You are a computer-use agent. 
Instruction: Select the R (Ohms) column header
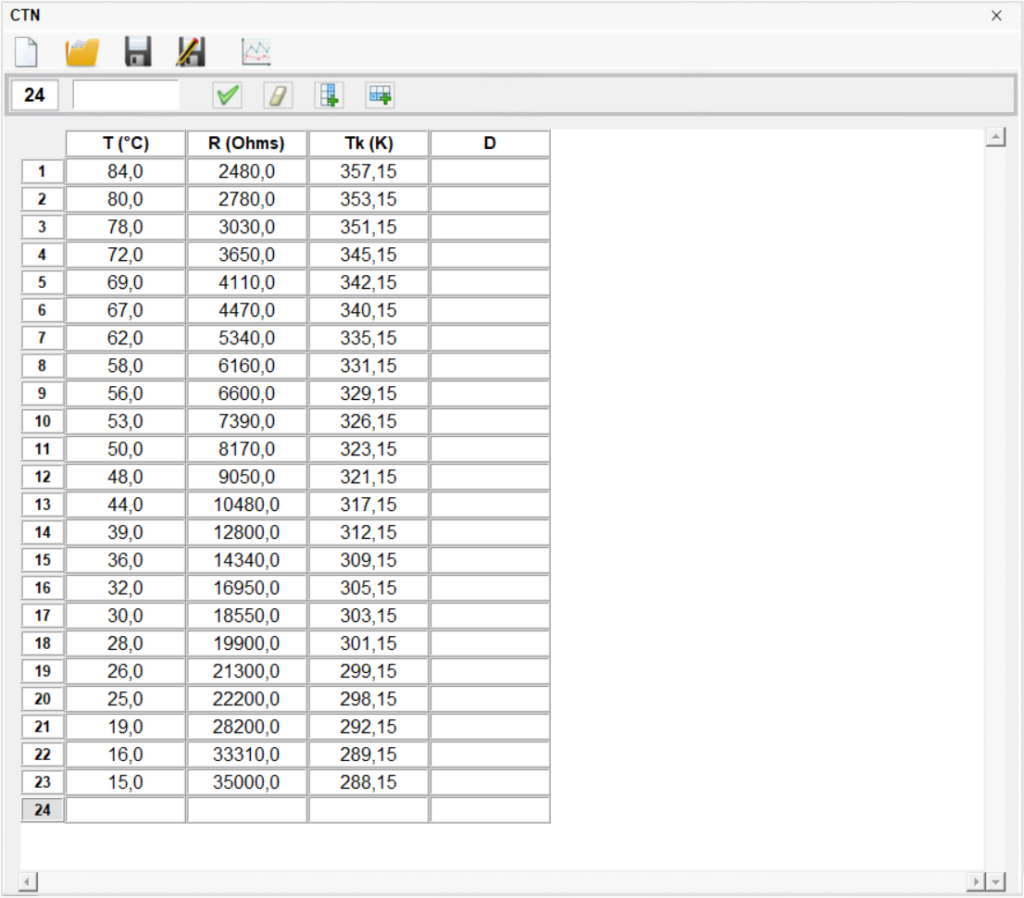tap(246, 143)
